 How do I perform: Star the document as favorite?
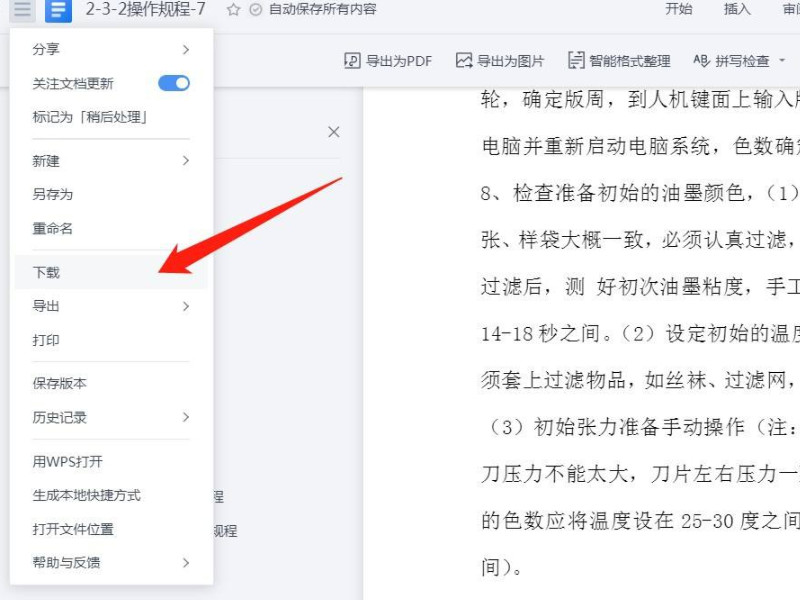pyautogui.click(x=233, y=10)
